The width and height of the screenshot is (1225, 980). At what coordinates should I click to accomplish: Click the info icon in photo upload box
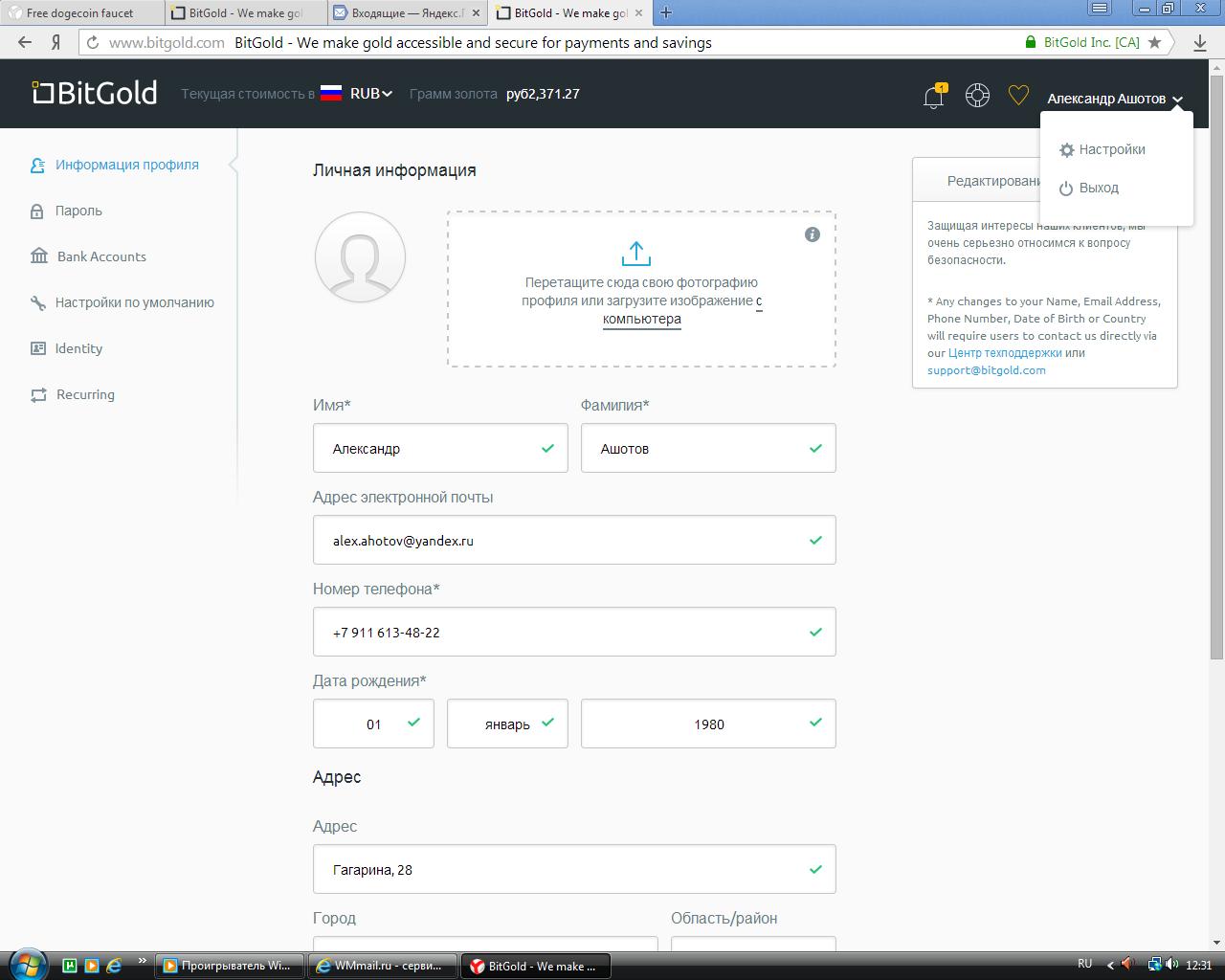click(813, 234)
